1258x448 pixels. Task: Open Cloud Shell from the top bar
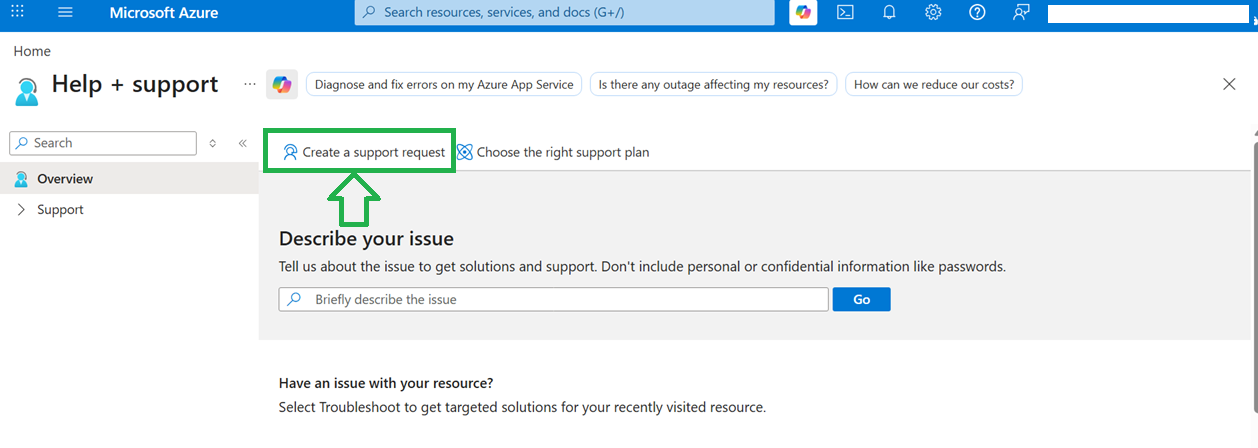click(845, 13)
